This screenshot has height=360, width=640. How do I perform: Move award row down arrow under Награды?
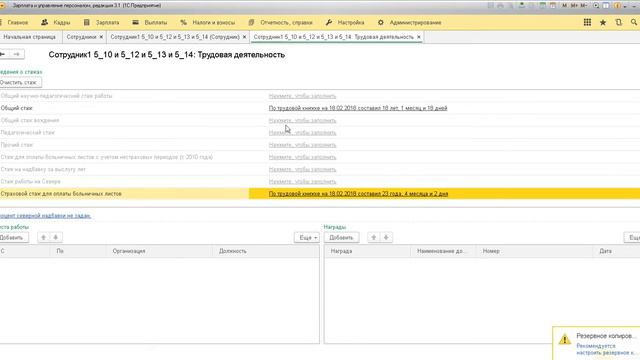(386, 237)
